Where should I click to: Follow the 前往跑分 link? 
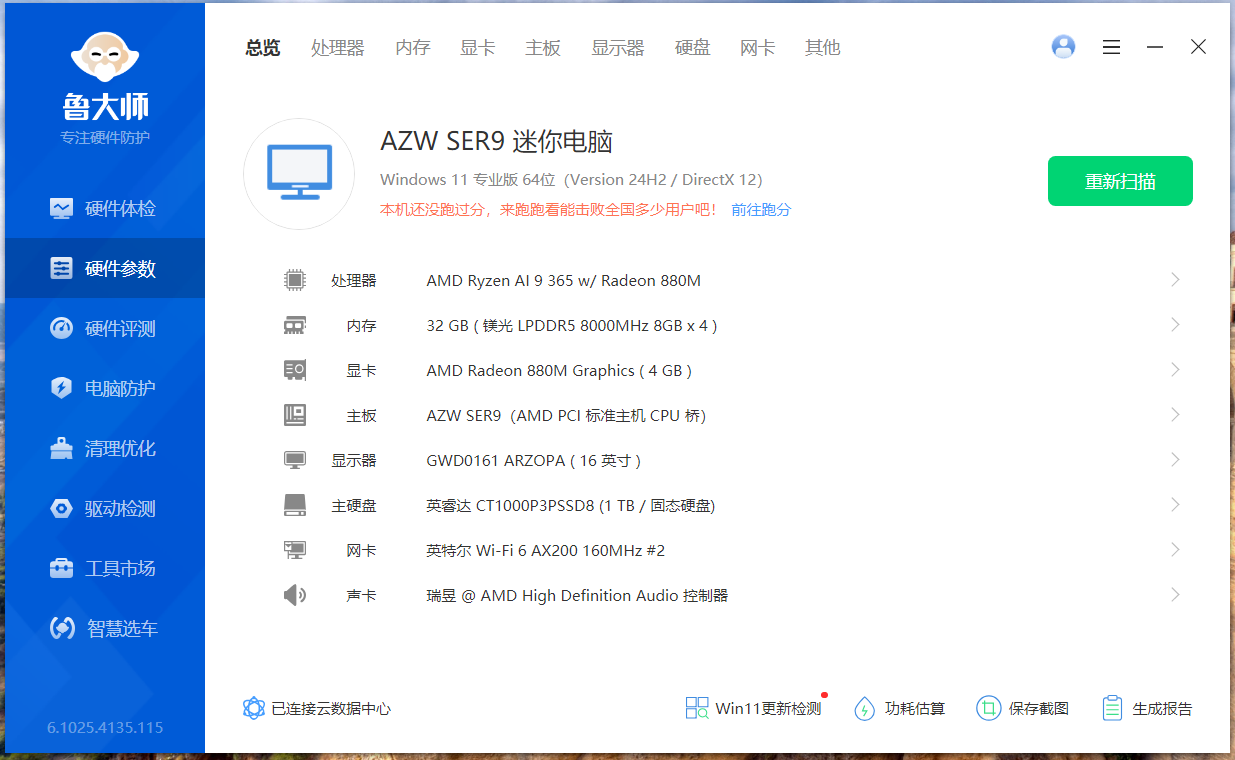click(761, 210)
